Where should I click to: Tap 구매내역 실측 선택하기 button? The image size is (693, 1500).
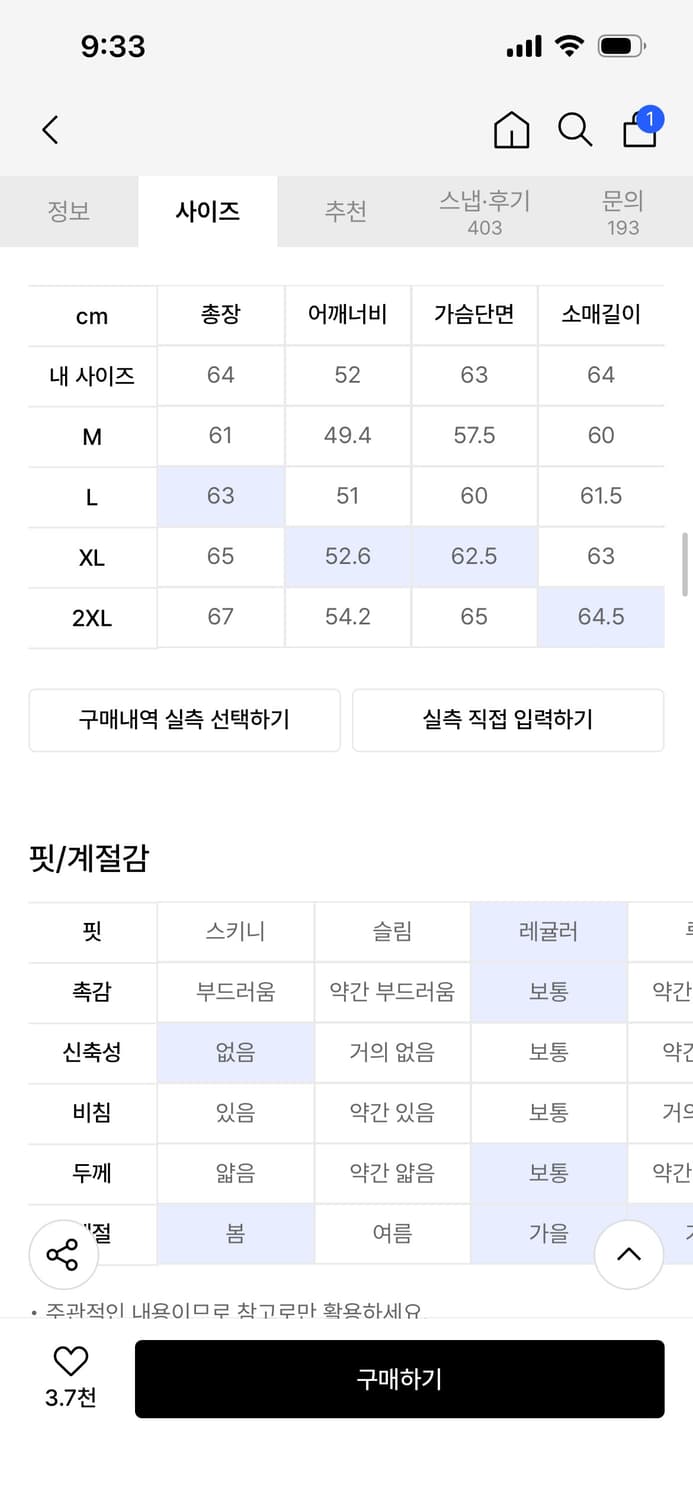click(184, 720)
